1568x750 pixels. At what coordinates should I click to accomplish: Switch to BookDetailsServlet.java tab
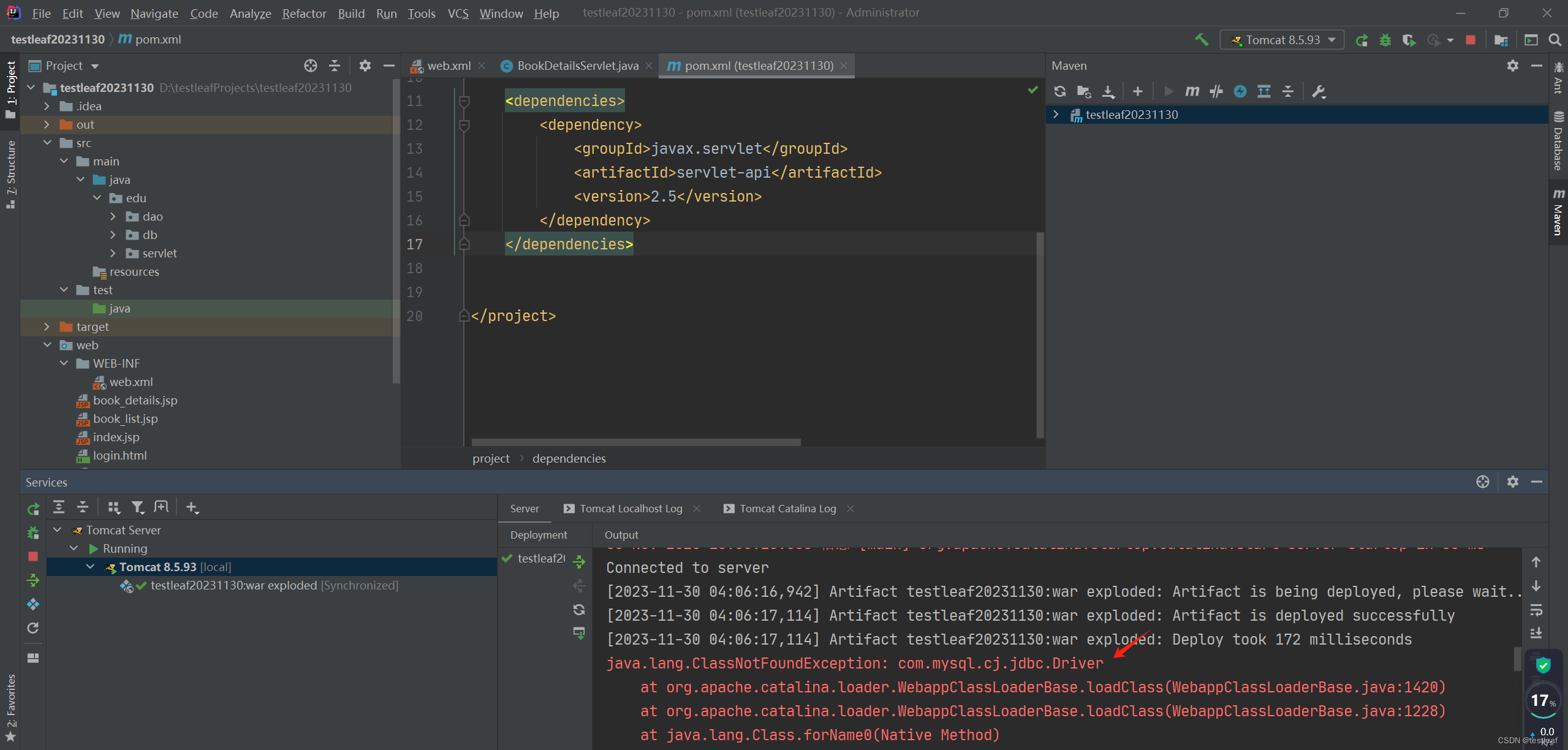577,66
